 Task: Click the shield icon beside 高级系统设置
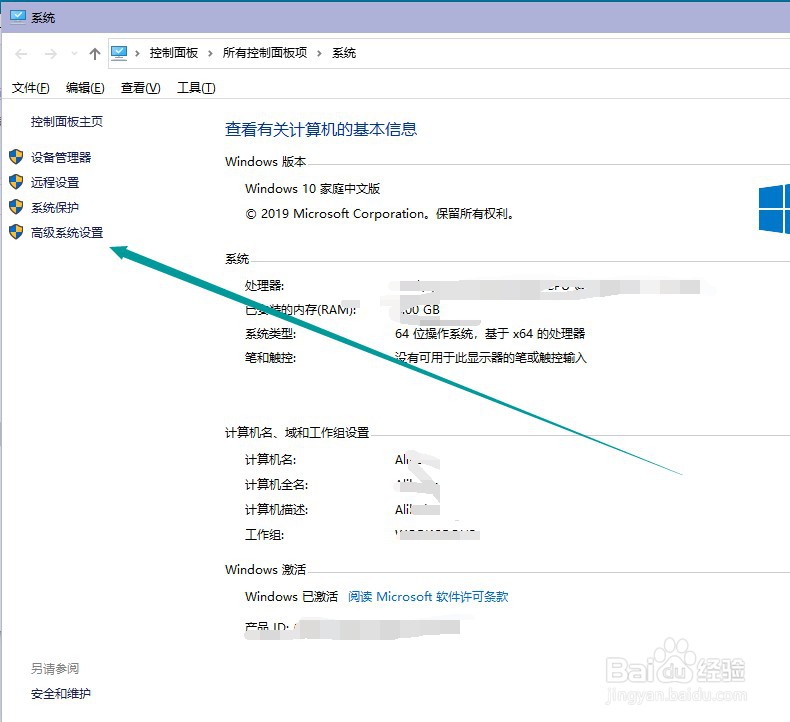[16, 232]
